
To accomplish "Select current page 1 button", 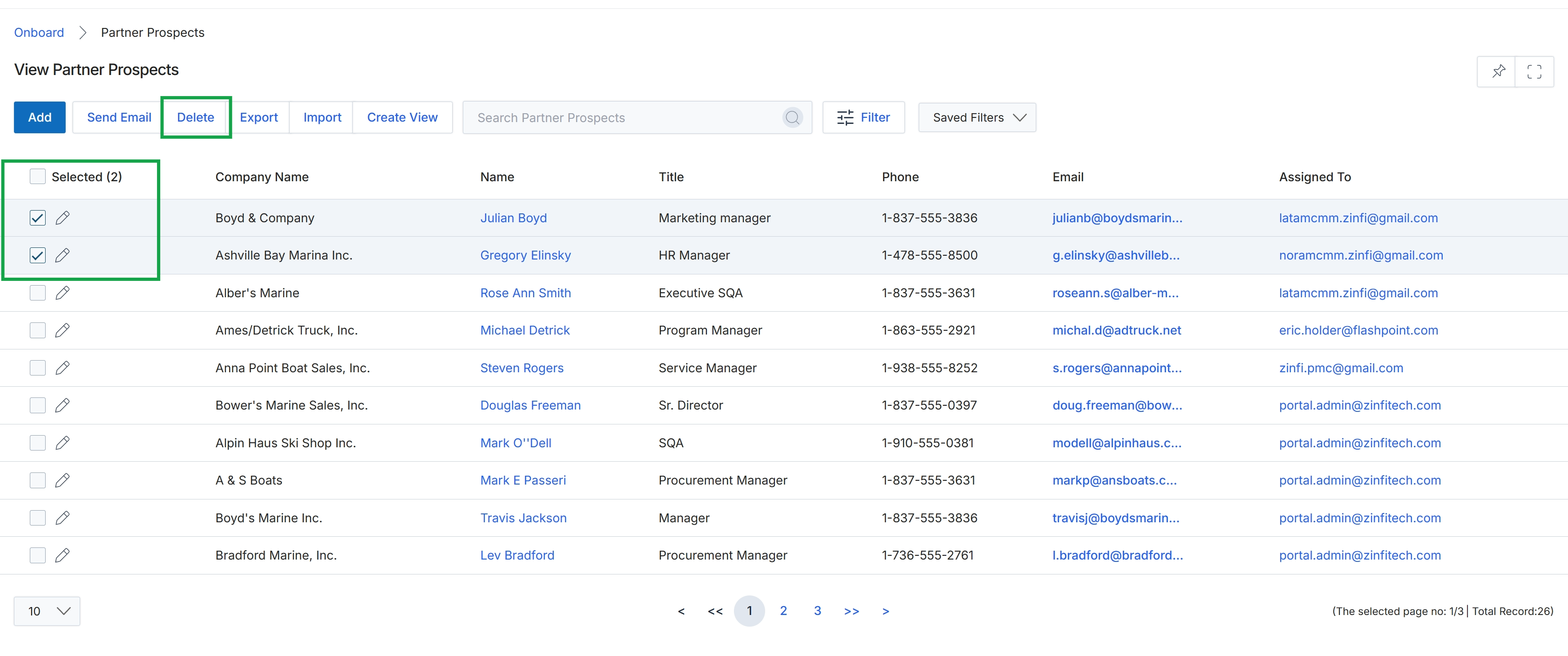I will tap(749, 611).
